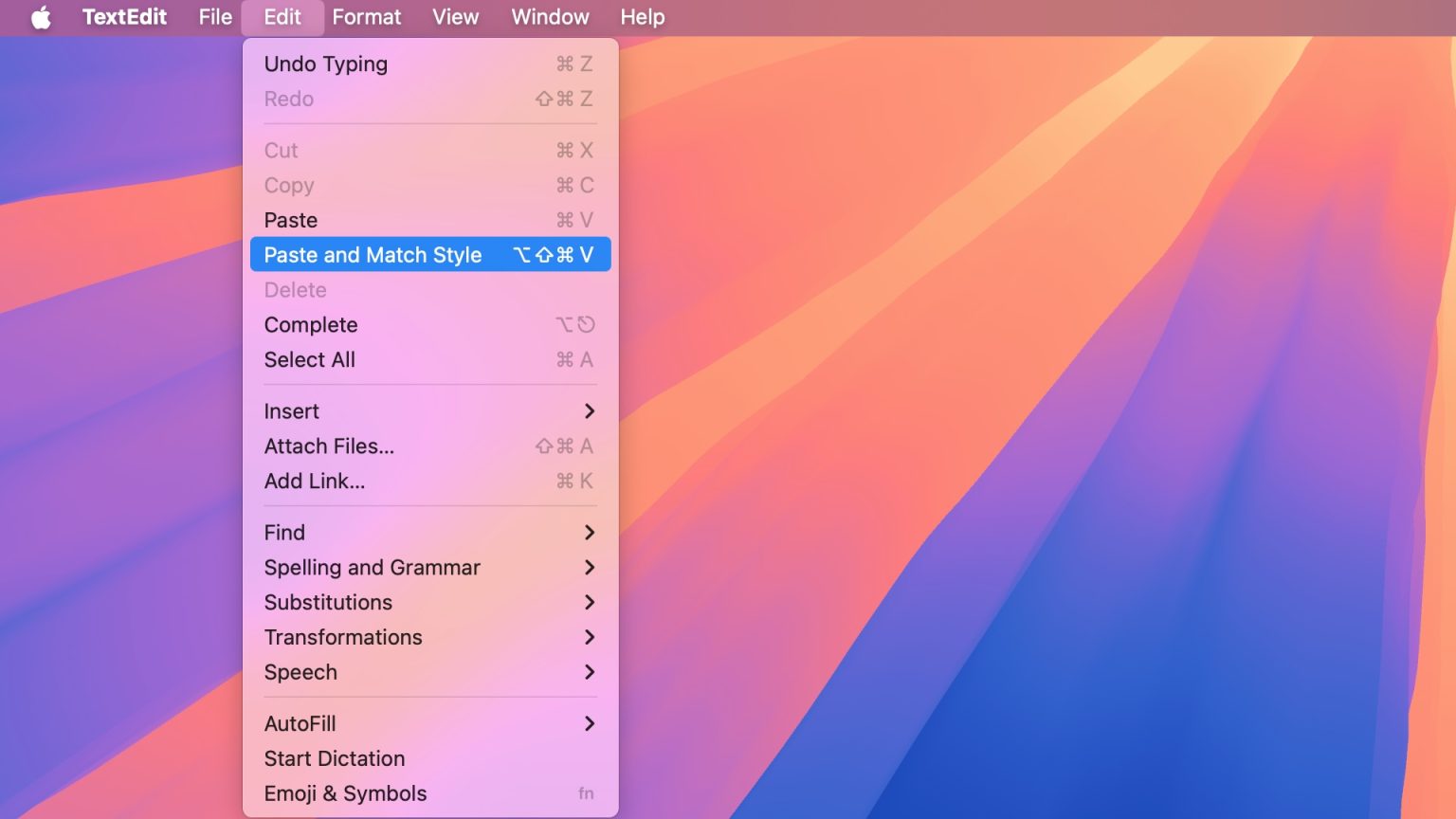Expand the Find submenu
This screenshot has height=819, width=1456.
[283, 532]
